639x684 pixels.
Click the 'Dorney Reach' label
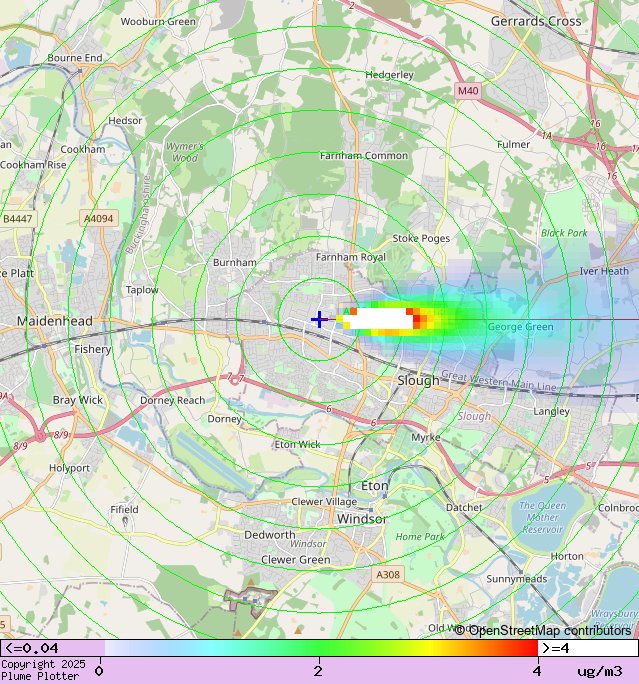173,400
